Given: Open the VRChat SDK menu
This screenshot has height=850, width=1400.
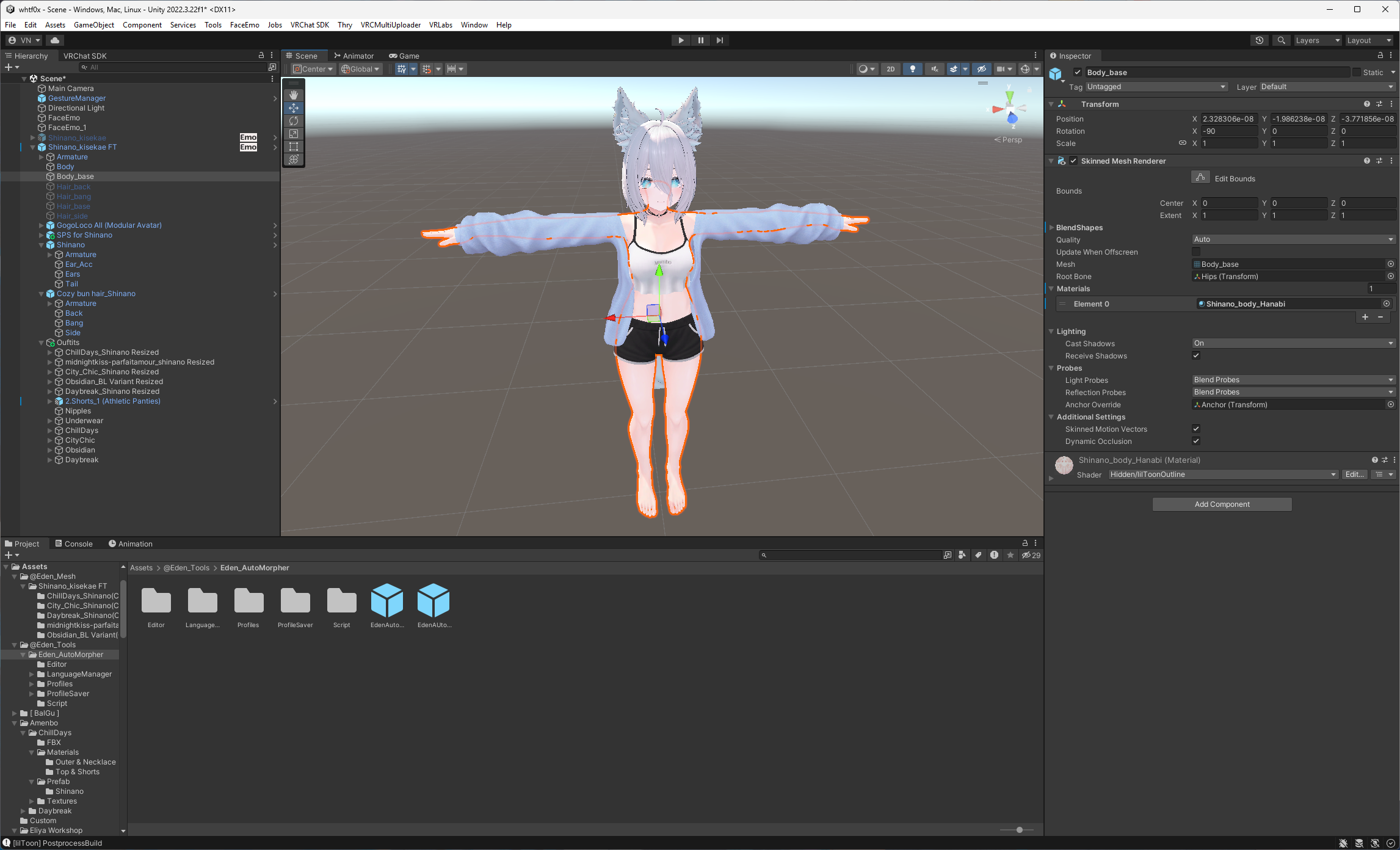Looking at the screenshot, I should 310,25.
